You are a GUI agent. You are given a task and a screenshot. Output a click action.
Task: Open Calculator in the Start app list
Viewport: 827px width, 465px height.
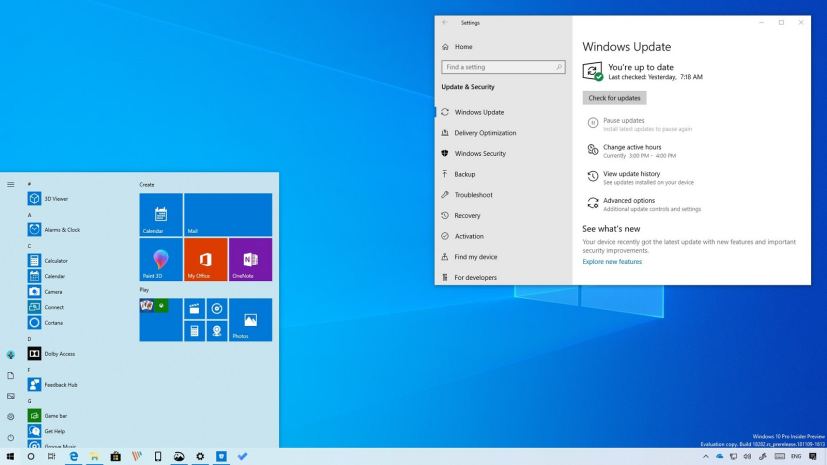tap(49, 260)
